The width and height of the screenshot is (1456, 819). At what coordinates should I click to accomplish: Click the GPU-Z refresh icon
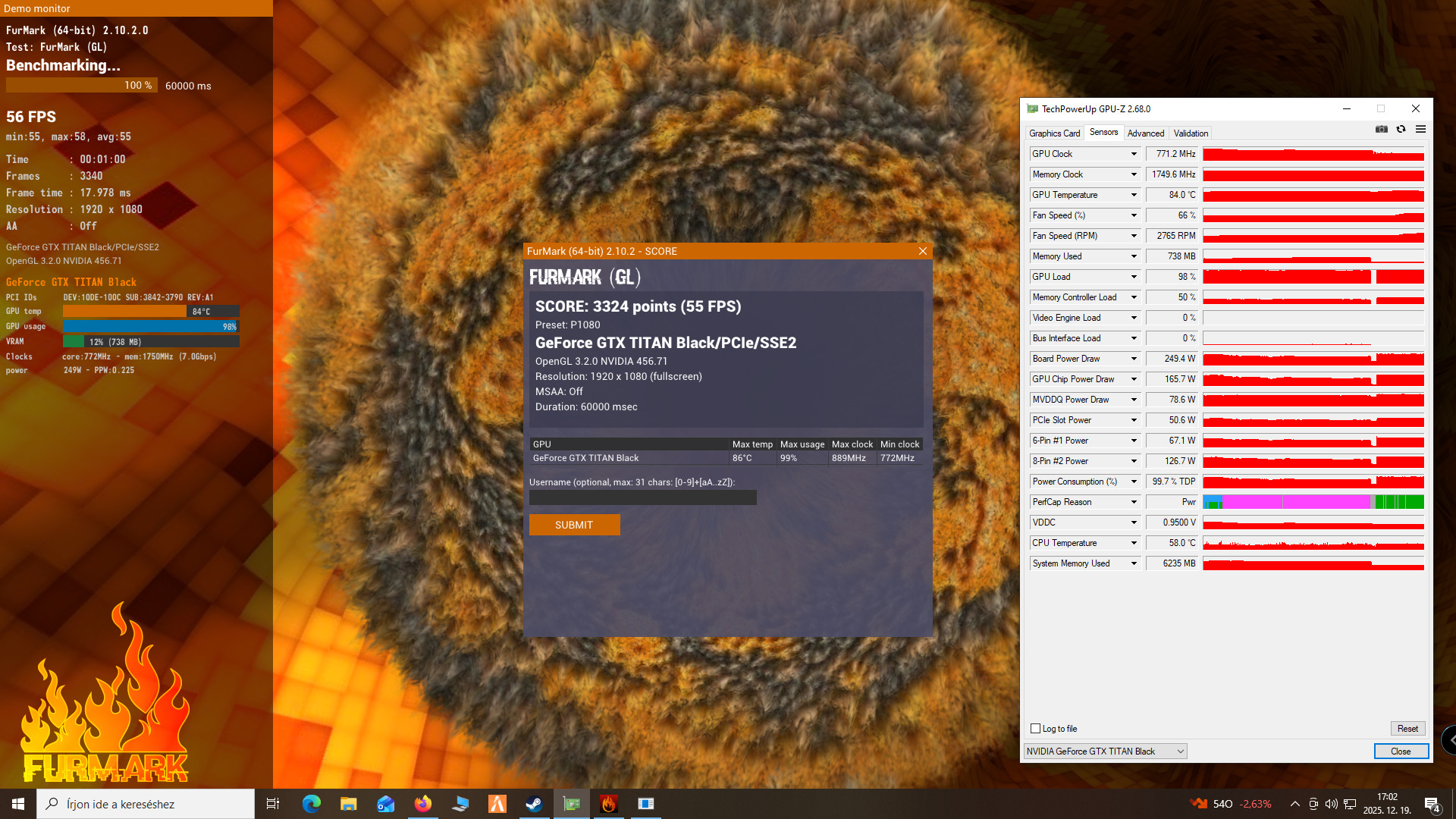click(1401, 130)
